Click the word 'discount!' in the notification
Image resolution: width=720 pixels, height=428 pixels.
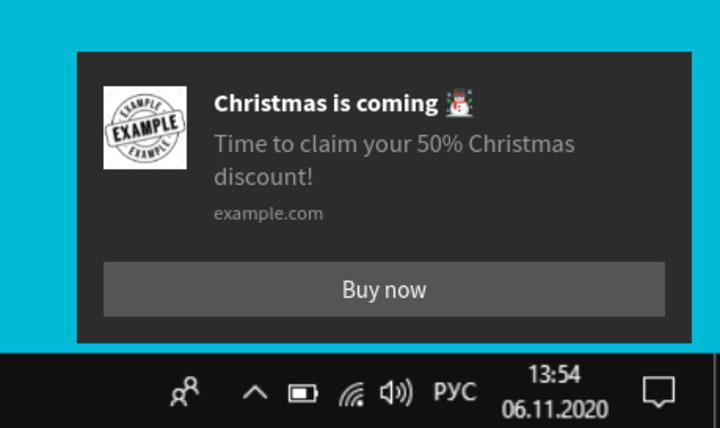pyautogui.click(x=263, y=177)
